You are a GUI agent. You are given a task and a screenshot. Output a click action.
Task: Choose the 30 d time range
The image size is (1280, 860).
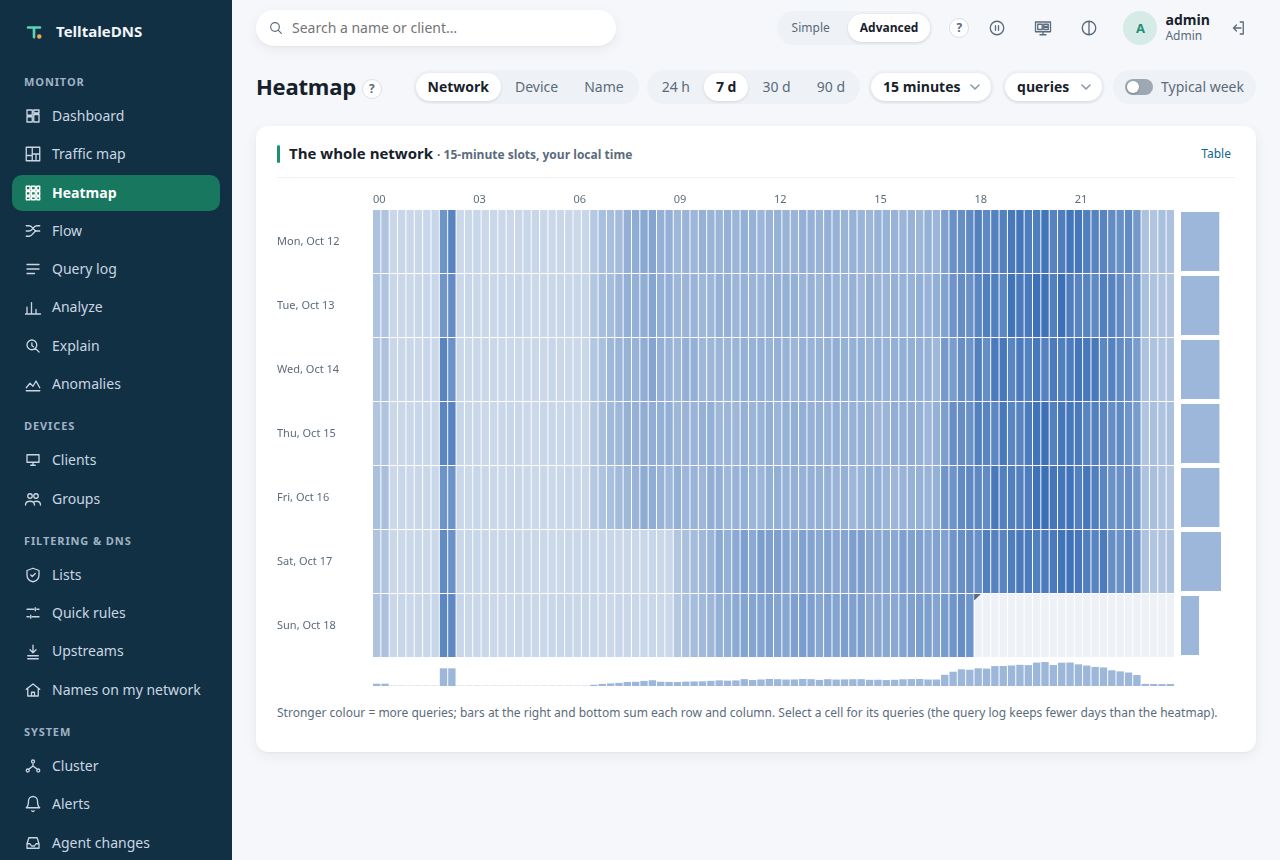tap(776, 87)
